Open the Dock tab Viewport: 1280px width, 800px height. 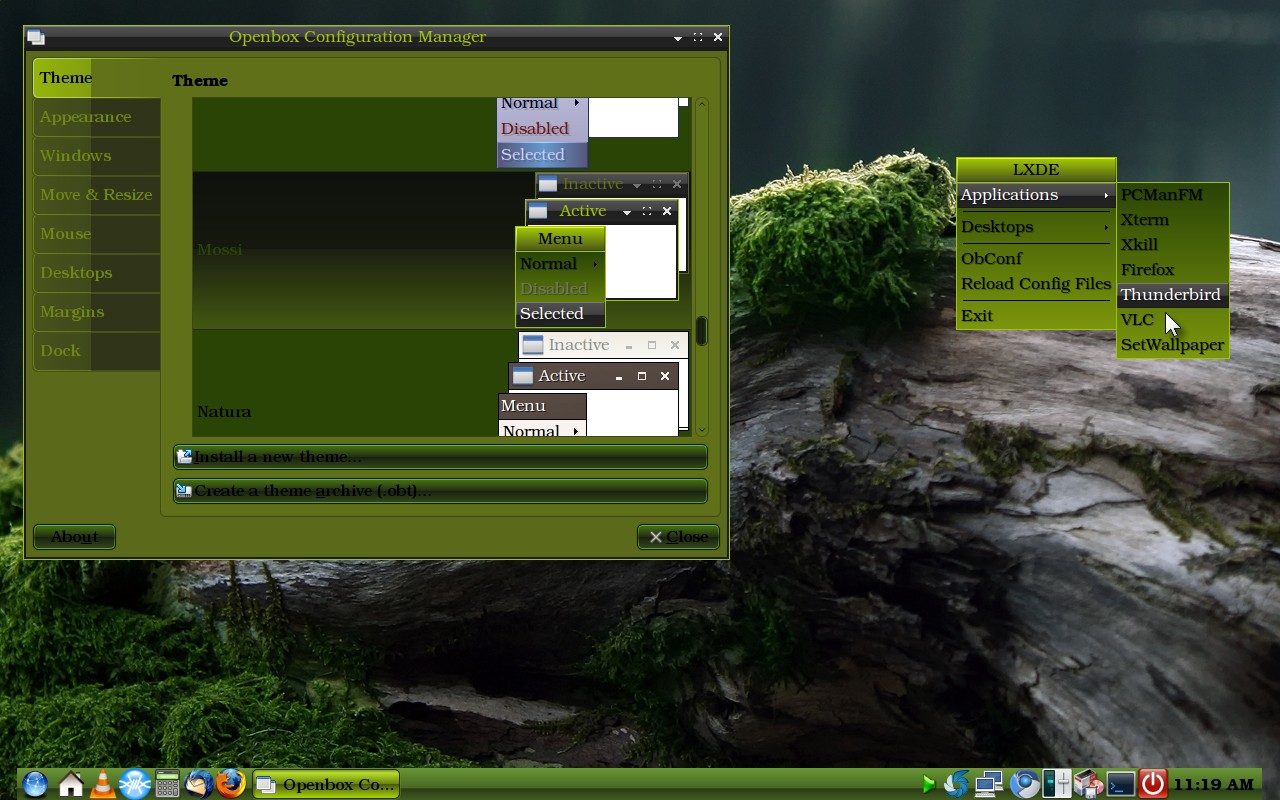(x=96, y=351)
